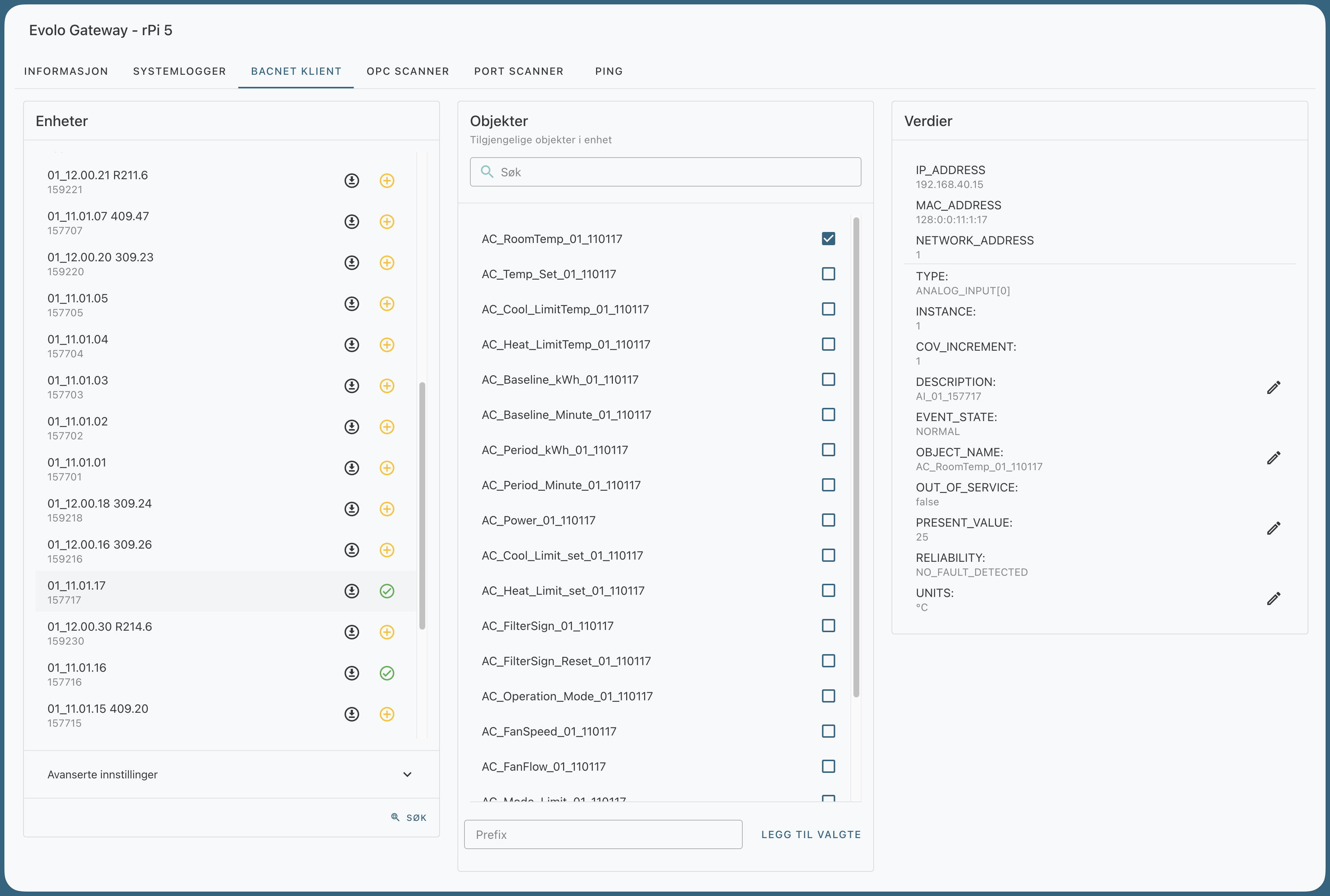Add device 01_12.00.30 R214.6 with plus icon
The width and height of the screenshot is (1330, 896).
pos(387,632)
